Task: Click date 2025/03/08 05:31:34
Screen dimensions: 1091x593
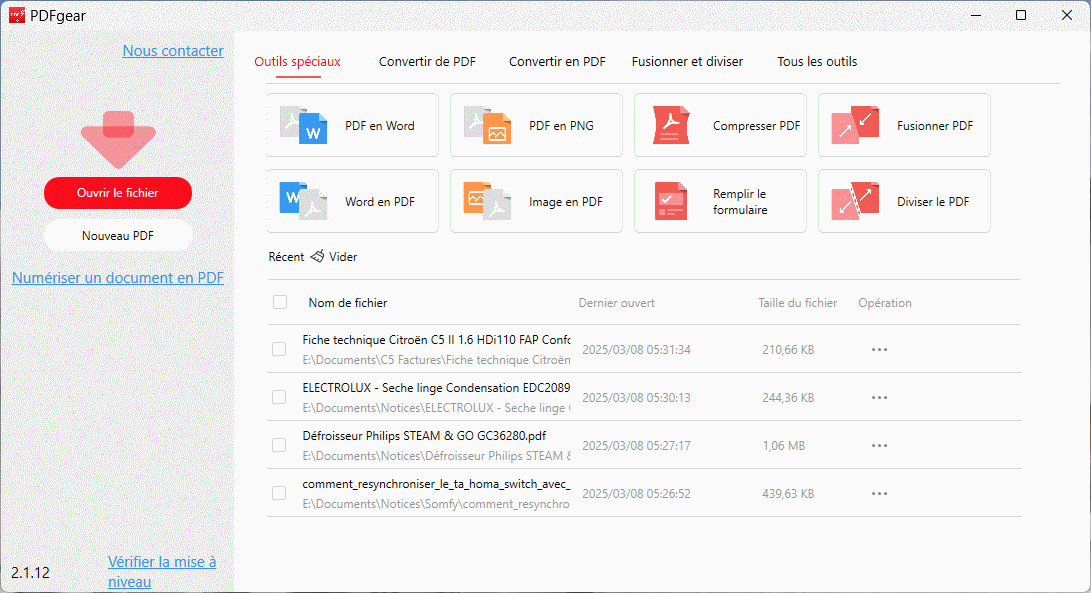Action: (x=636, y=349)
